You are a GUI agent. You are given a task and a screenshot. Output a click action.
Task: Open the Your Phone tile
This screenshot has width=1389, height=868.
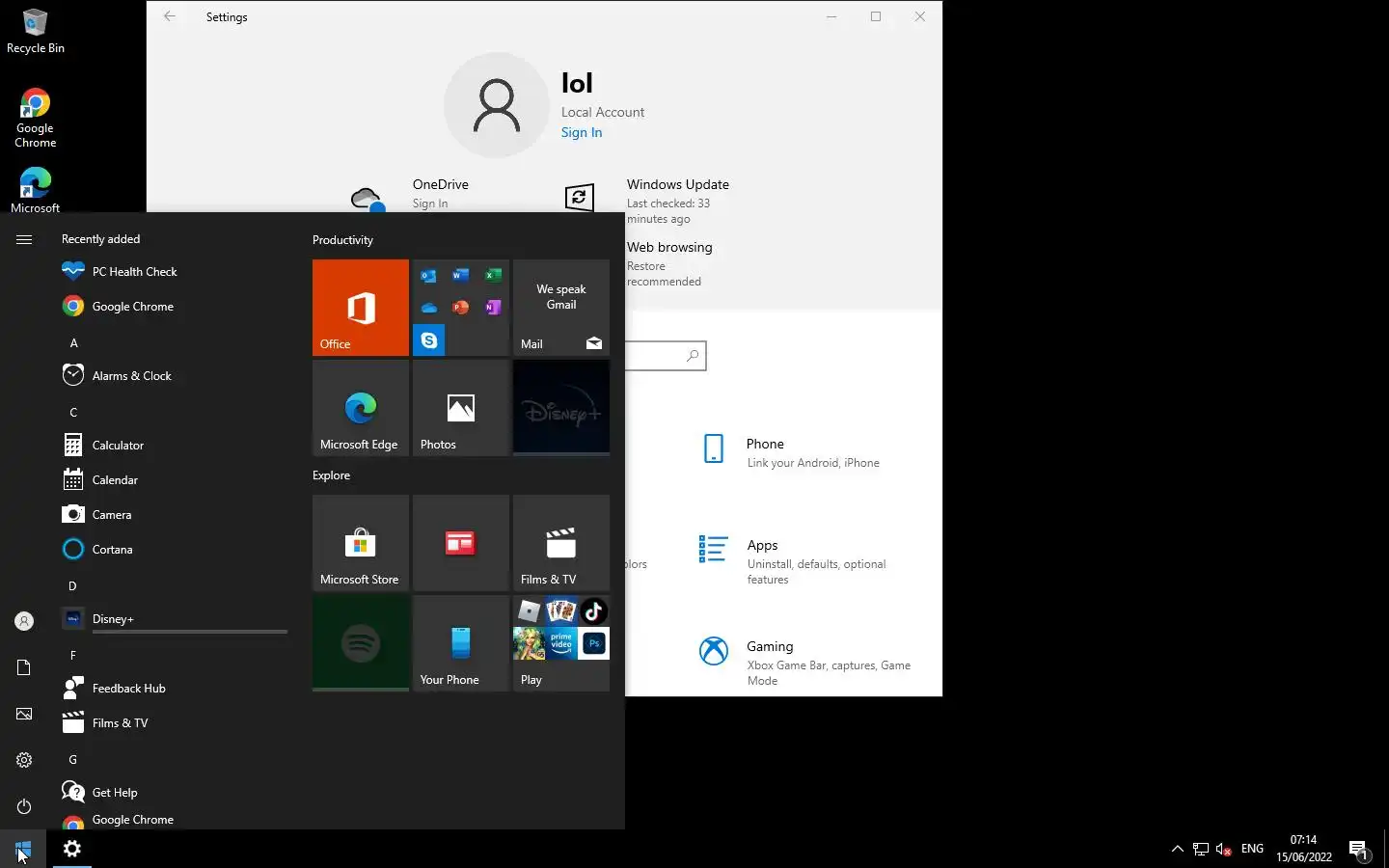point(461,643)
